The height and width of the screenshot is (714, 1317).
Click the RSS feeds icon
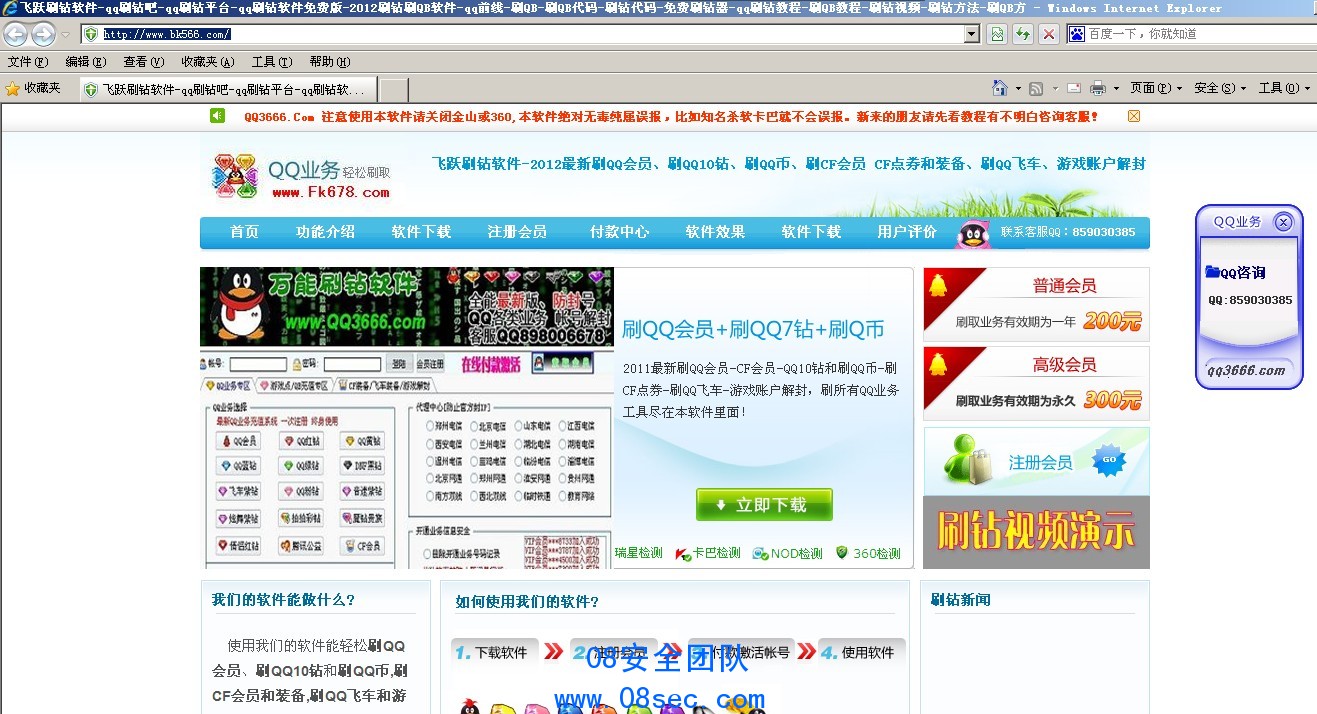tap(1036, 88)
